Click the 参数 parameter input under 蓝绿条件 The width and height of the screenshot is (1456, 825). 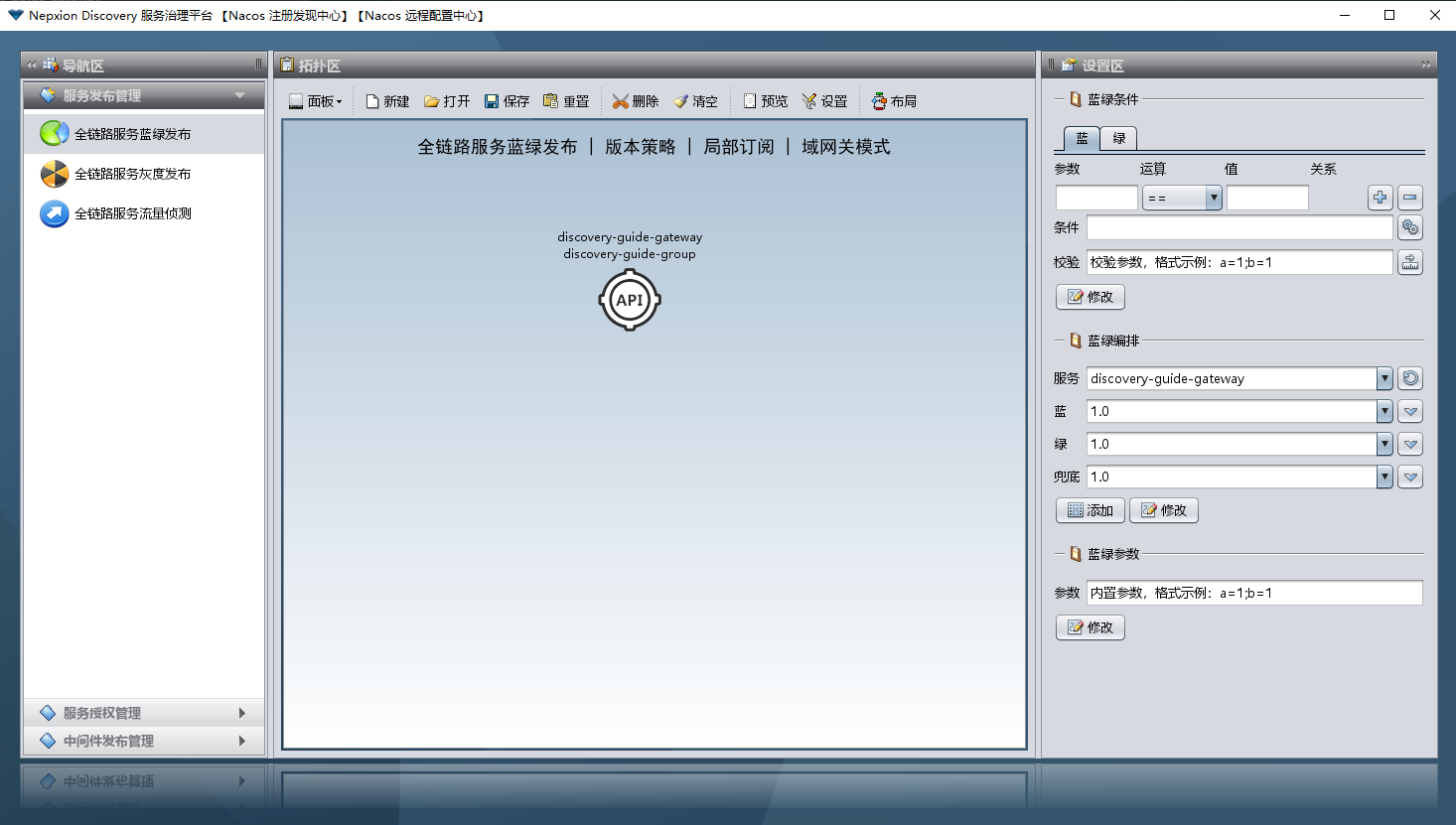point(1096,198)
